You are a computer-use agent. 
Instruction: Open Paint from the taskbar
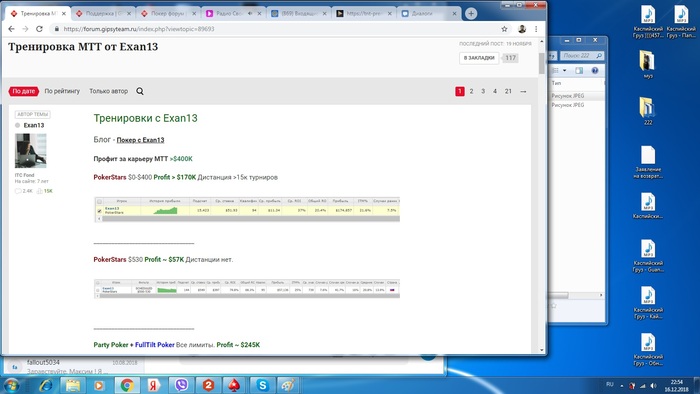[288, 385]
